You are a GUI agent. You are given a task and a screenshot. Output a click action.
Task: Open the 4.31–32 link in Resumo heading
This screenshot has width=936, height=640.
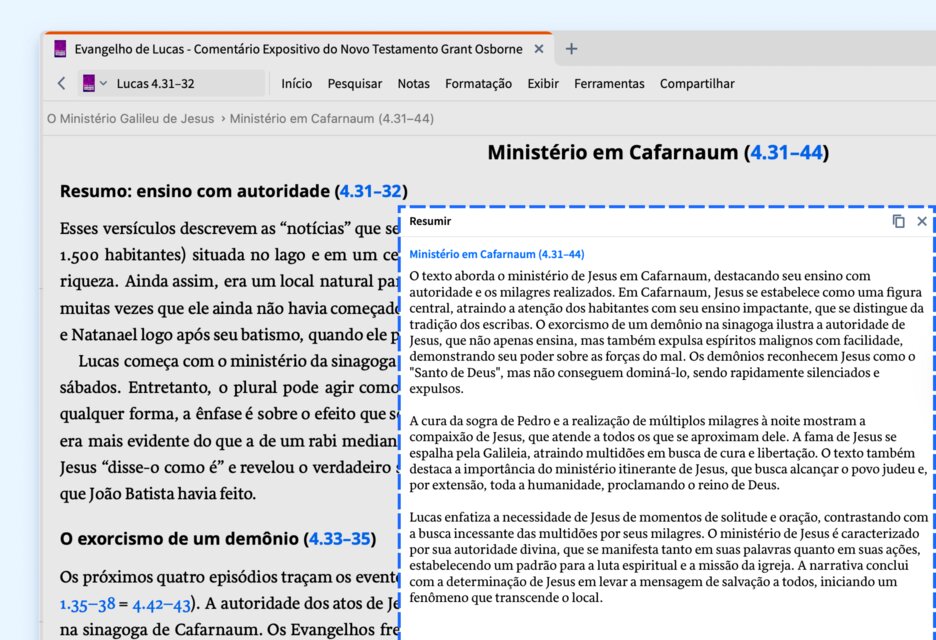[x=371, y=191]
